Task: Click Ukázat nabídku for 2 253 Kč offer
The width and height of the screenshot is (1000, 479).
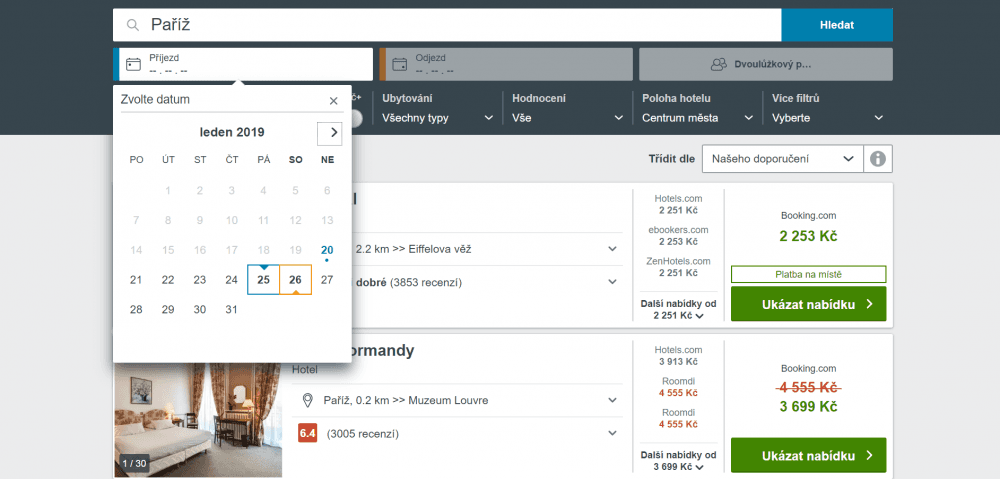Action: (808, 304)
